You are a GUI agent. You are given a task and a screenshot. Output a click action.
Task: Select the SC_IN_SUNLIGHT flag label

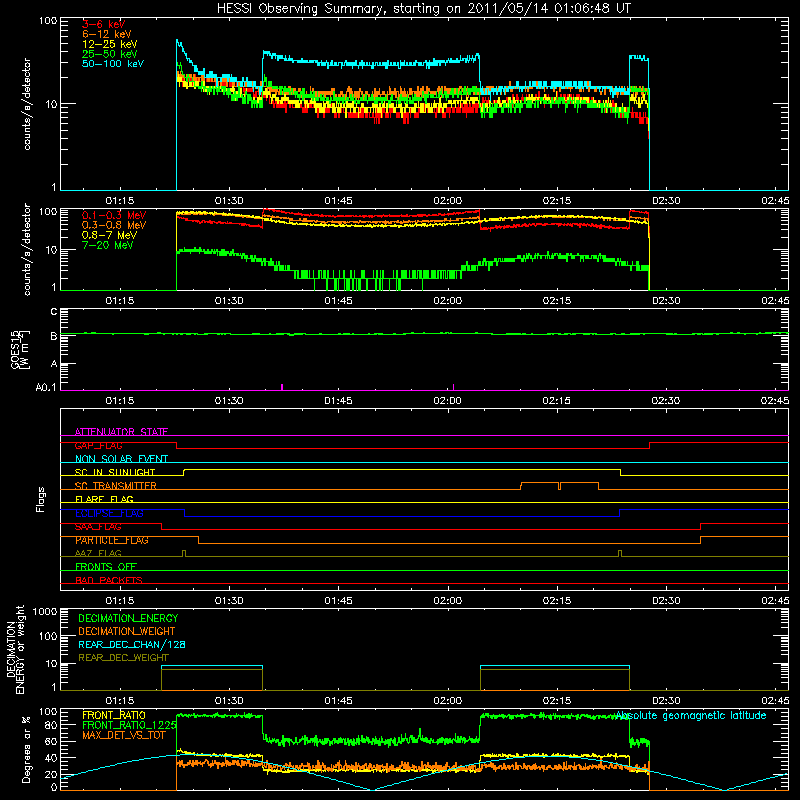115,472
